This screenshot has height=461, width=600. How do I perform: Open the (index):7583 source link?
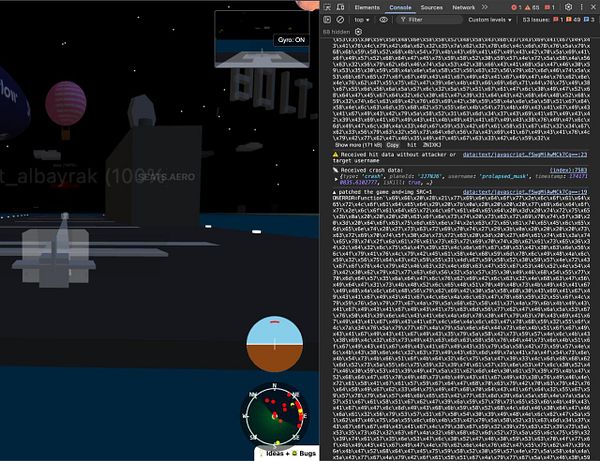[x=568, y=170]
